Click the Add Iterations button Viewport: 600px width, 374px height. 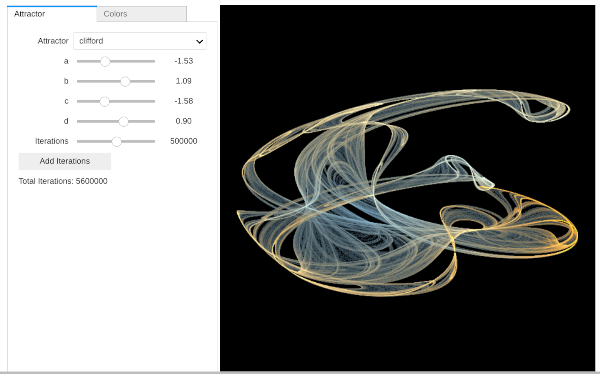65,161
